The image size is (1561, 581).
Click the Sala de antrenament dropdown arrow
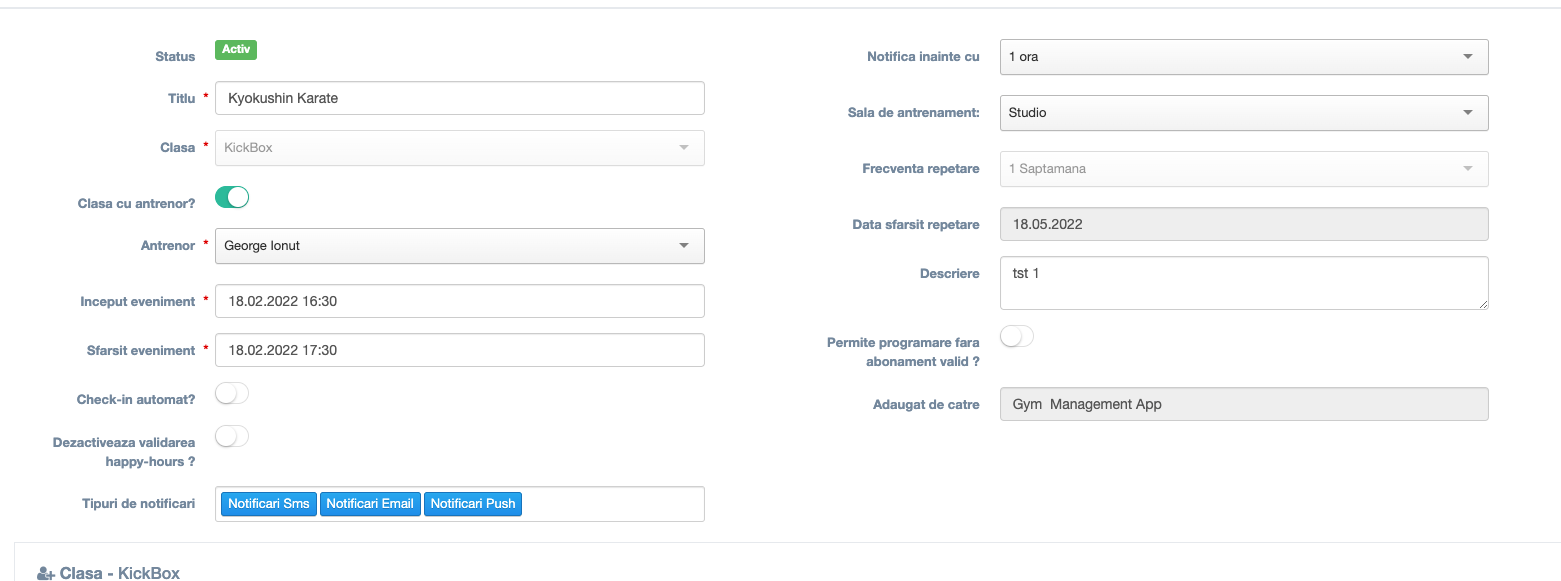[x=1468, y=113]
